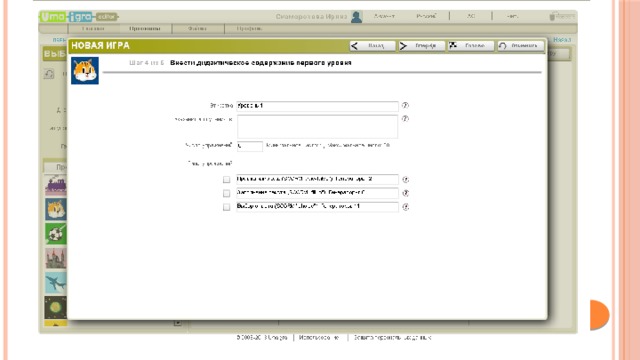Tick the third exercise type checkbox
Screen dimensions: 640x360
point(227,207)
